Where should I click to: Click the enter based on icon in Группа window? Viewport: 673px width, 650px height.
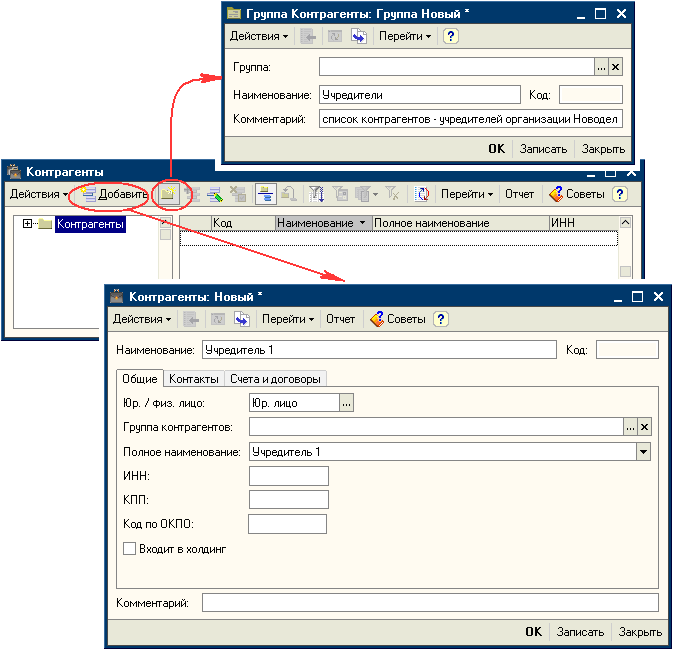pyautogui.click(x=359, y=36)
